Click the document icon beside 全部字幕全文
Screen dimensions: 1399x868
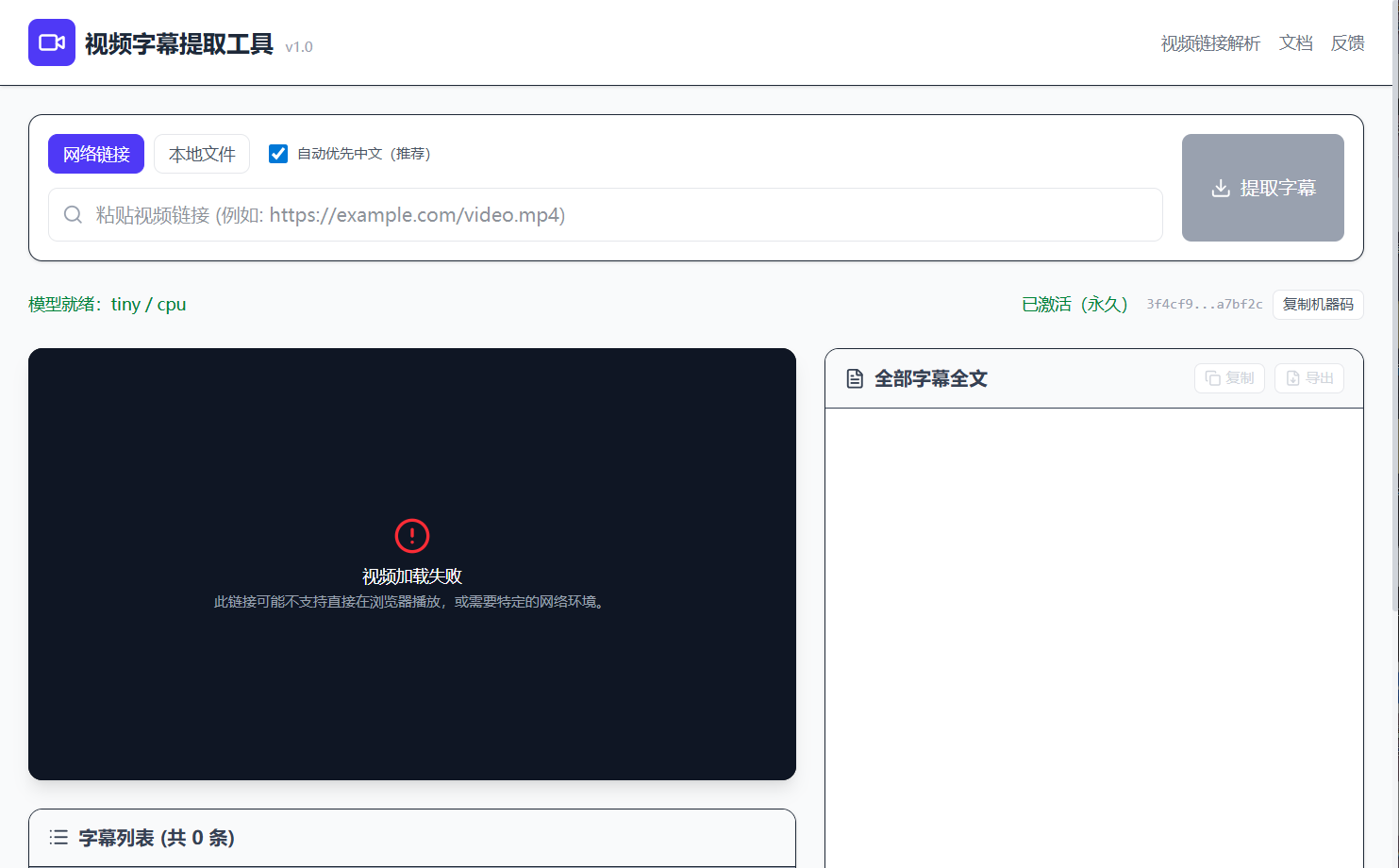coord(855,379)
